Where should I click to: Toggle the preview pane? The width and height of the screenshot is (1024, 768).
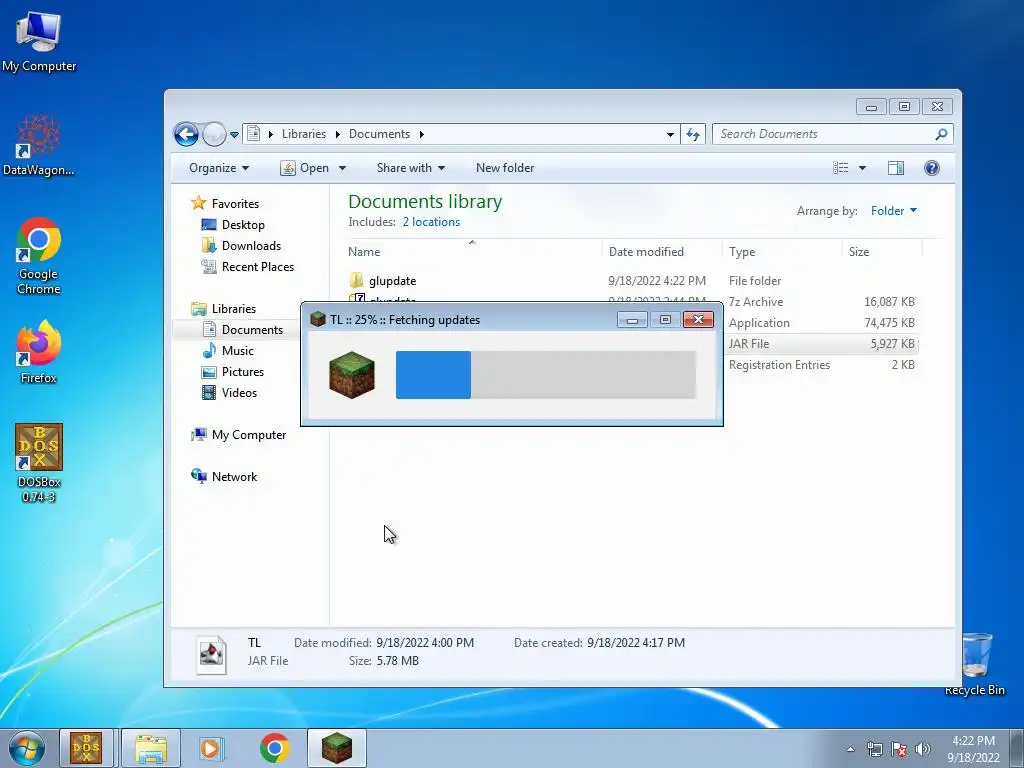(x=896, y=168)
